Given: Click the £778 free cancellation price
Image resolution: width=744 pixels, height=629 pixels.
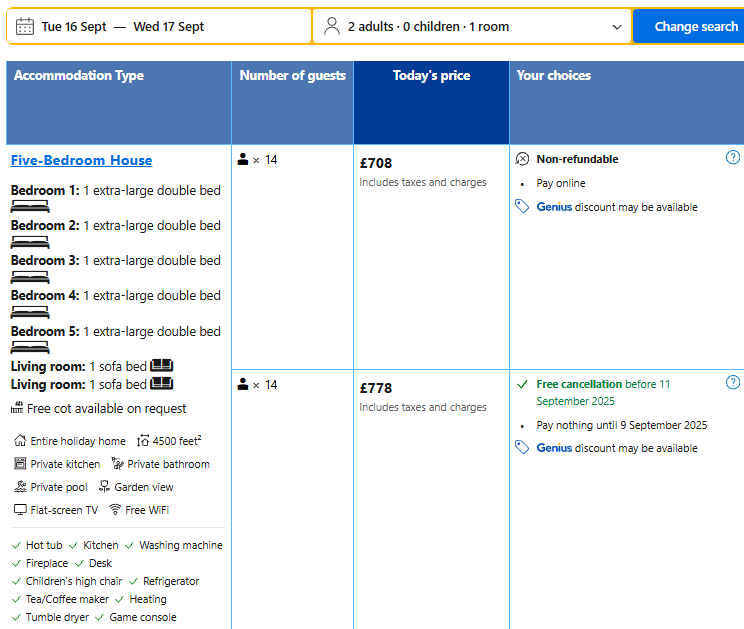Looking at the screenshot, I should [376, 388].
